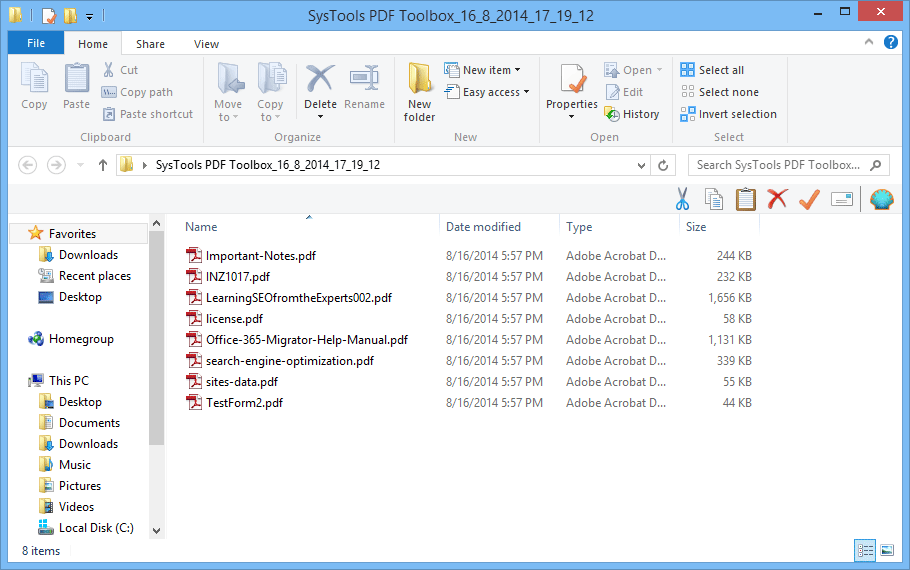Open the Move to menu

(x=228, y=92)
